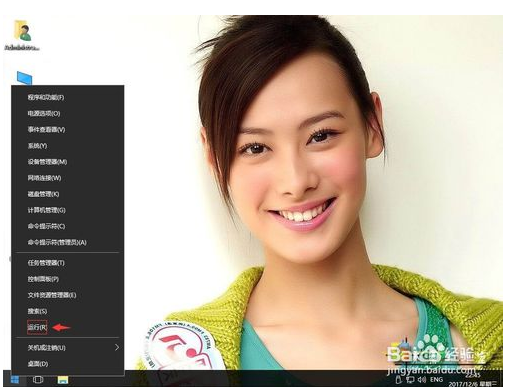Launch File Explorer from the taskbar
This screenshot has width=507, height=387.
(x=63, y=379)
